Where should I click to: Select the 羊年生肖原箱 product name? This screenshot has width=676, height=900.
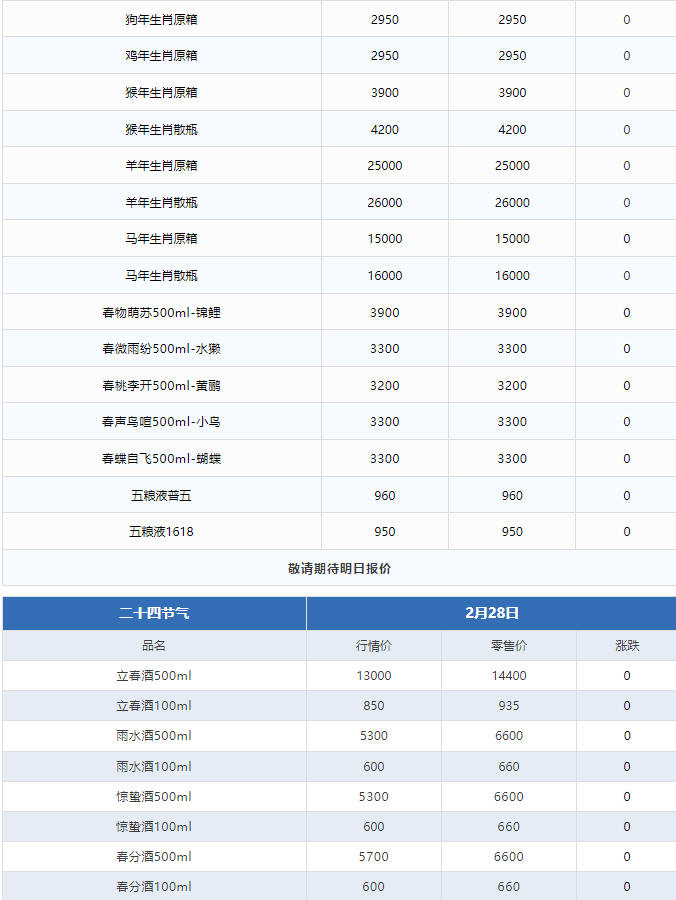click(161, 166)
